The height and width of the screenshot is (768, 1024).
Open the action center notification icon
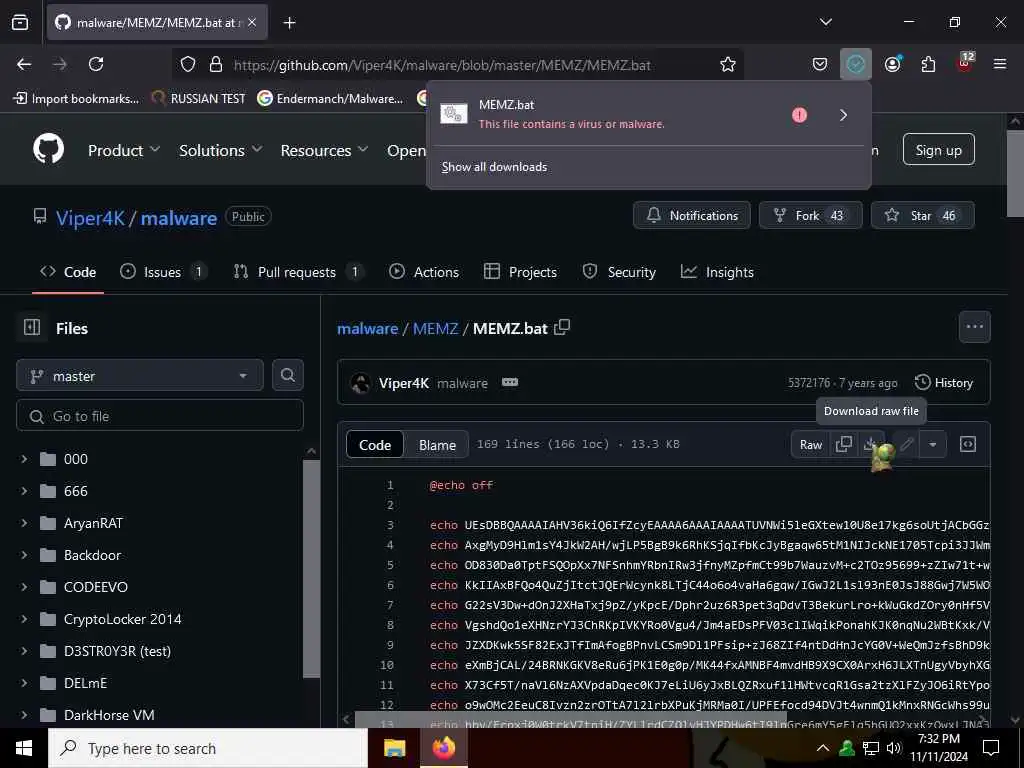coord(991,748)
